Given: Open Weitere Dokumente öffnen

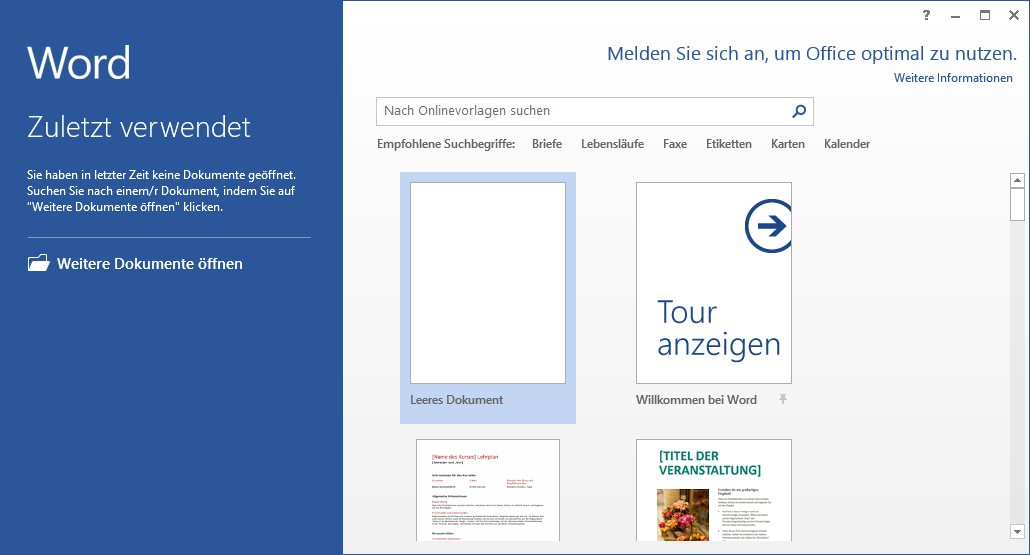Looking at the screenshot, I should pos(149,264).
